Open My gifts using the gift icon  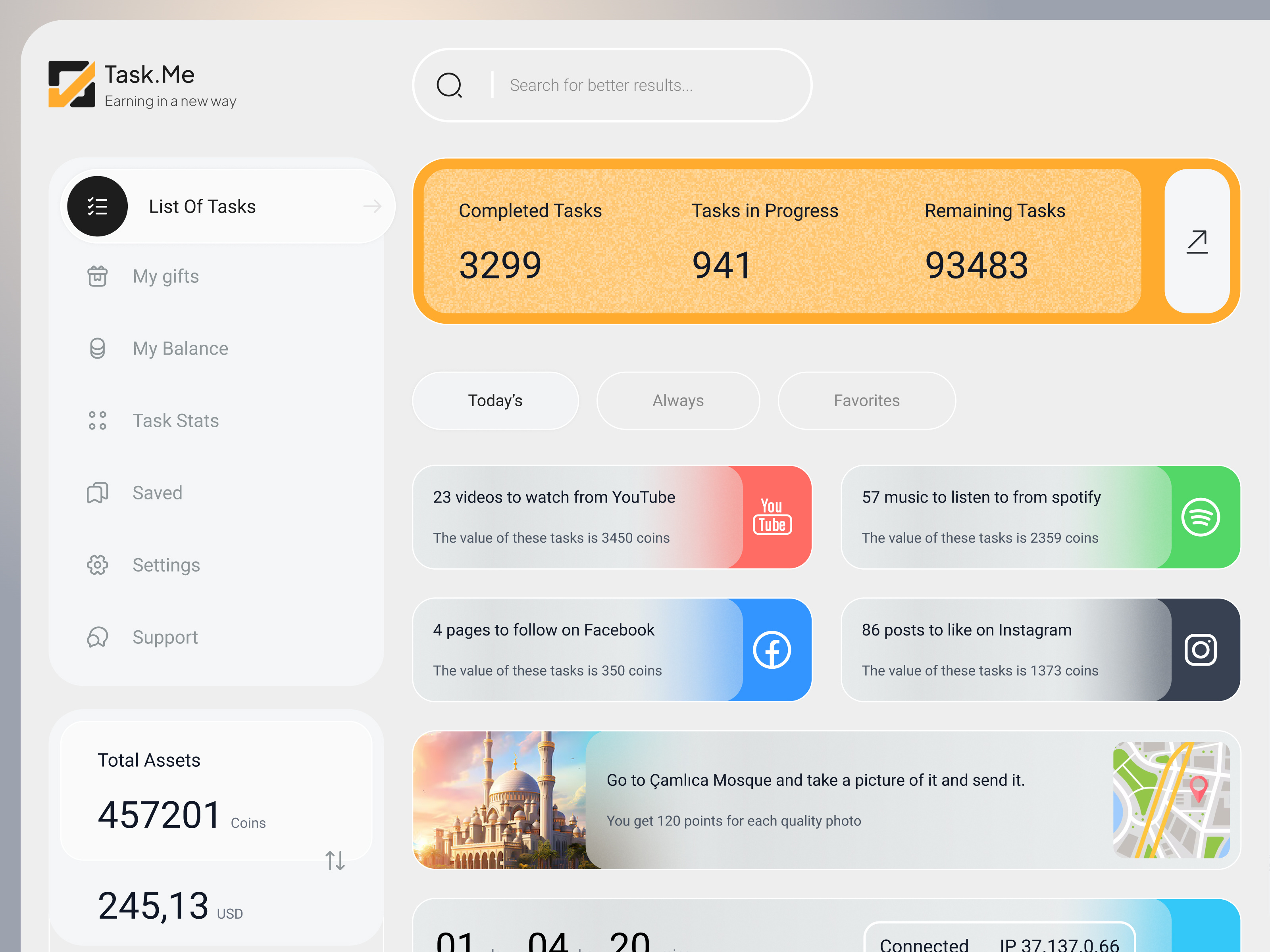pos(98,276)
